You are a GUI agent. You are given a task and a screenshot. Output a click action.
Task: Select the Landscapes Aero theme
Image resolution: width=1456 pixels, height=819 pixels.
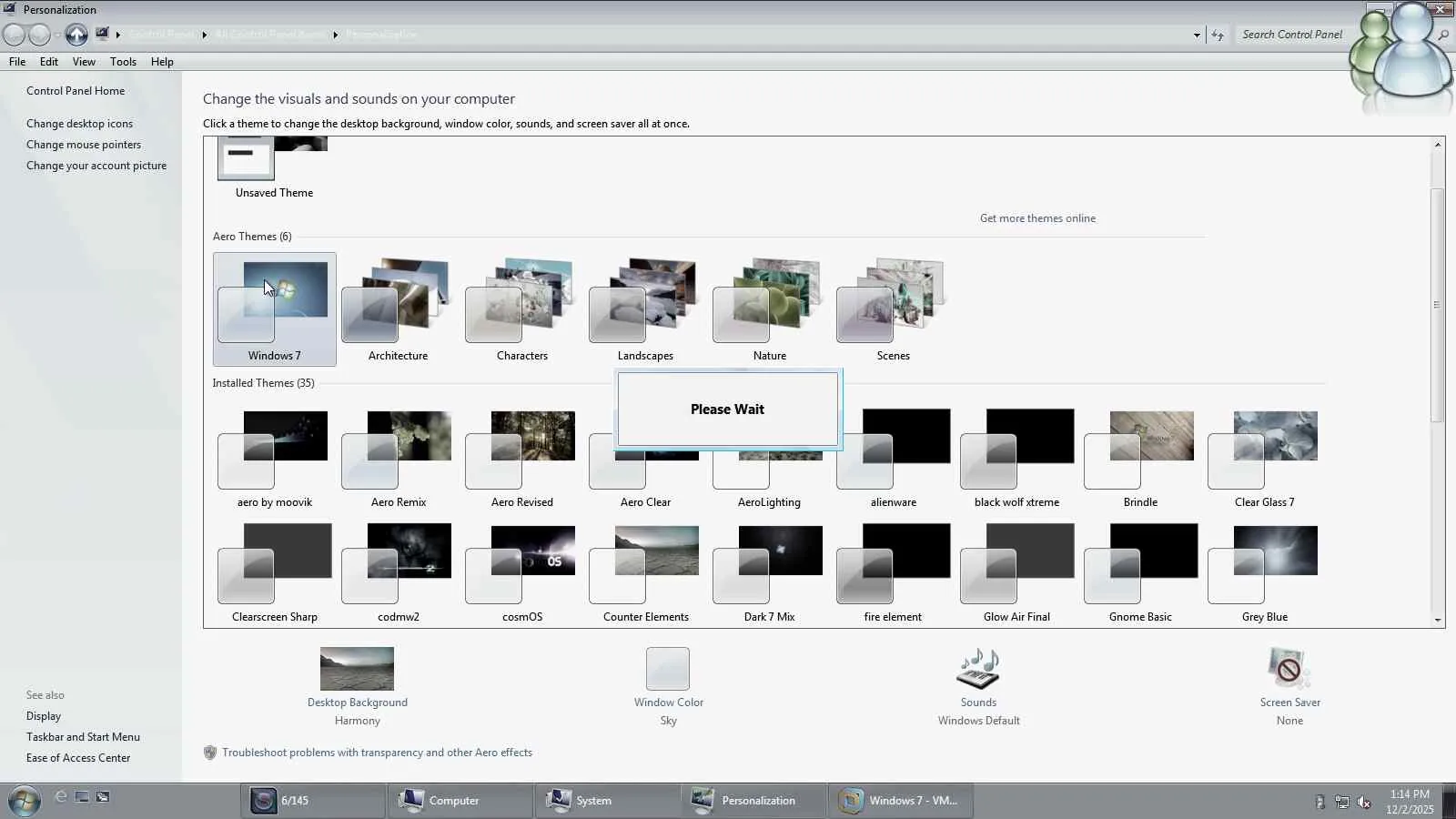[645, 309]
